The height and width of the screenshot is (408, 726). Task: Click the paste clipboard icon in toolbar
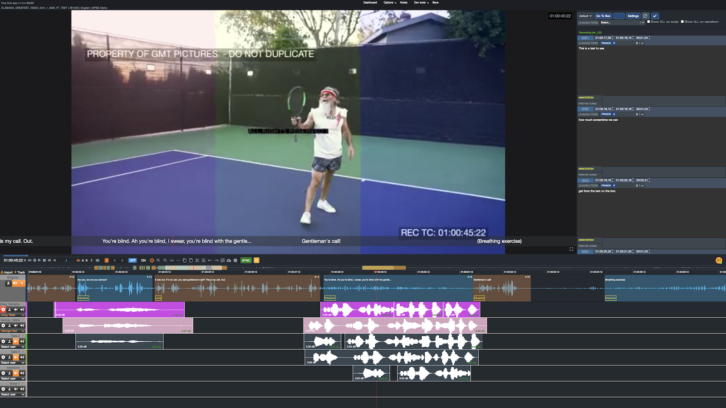pos(191,260)
